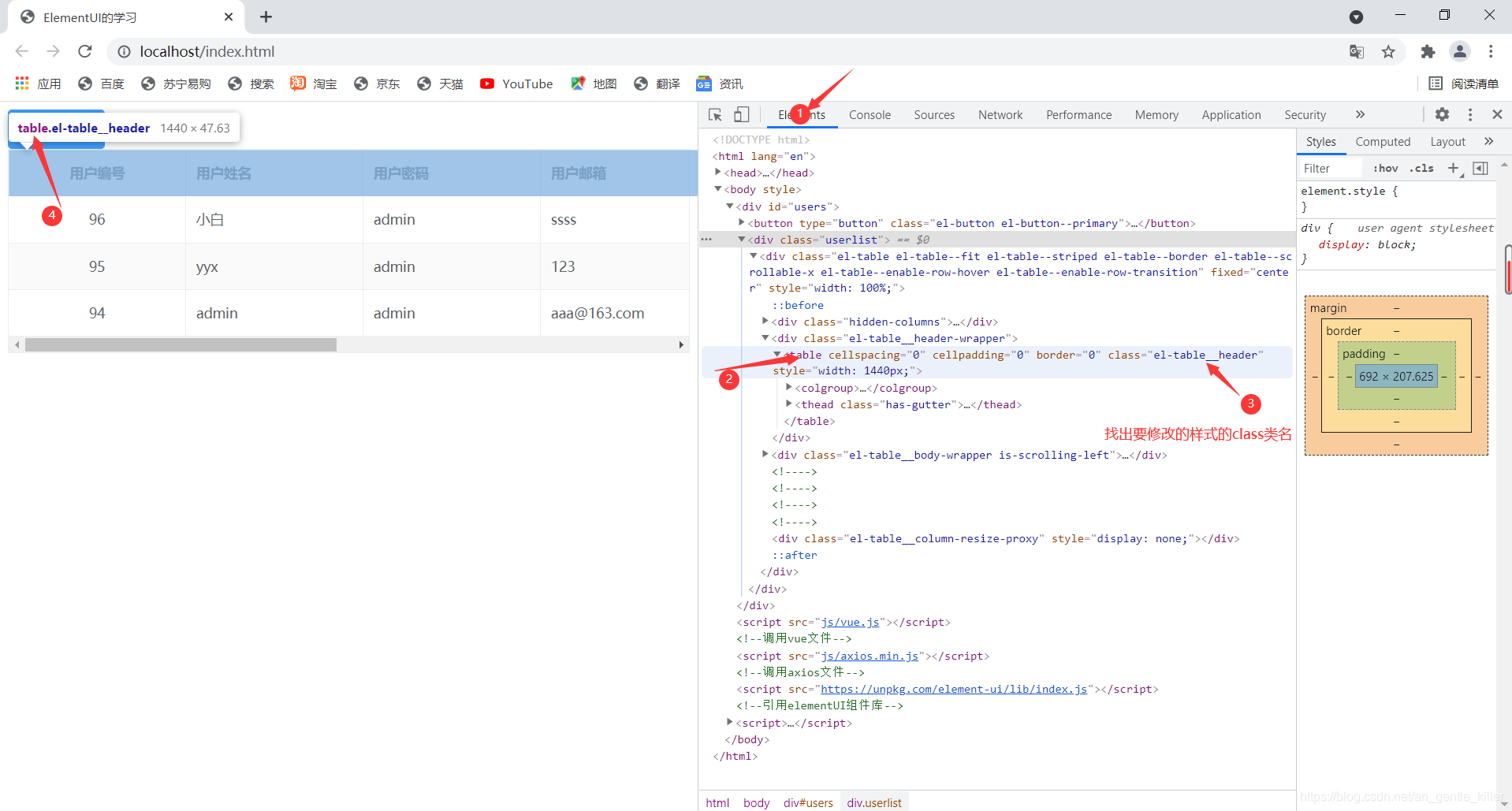Collapse the body element node
1512x811 pixels.
[718, 189]
